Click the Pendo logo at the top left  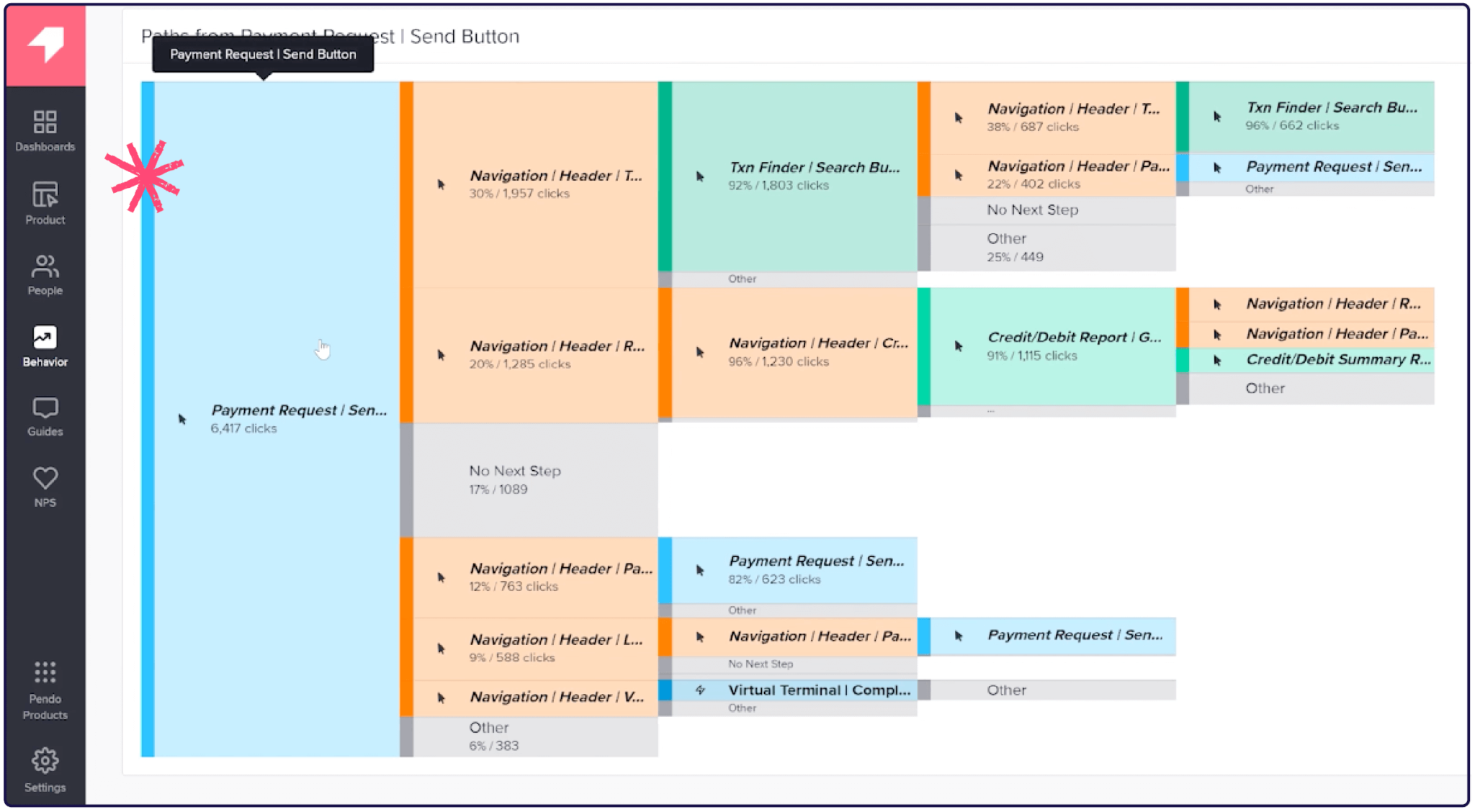(45, 45)
